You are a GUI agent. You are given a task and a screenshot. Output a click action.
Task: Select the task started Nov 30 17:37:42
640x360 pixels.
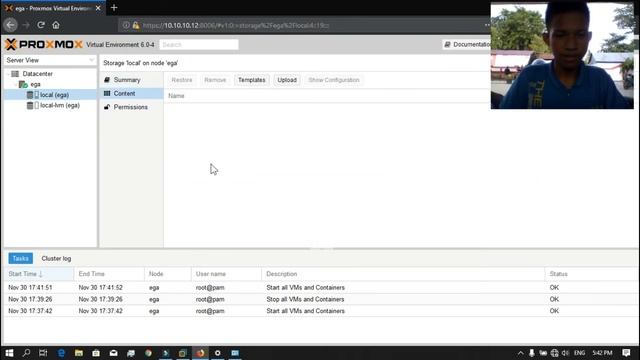tap(320, 311)
